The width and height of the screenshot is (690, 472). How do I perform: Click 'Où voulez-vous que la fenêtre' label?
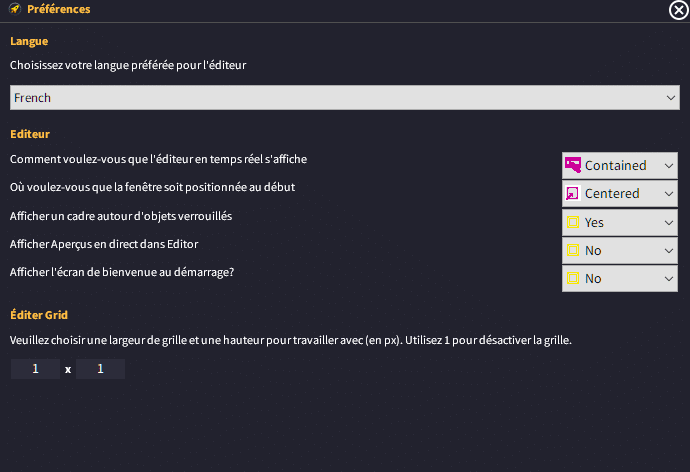[152, 187]
